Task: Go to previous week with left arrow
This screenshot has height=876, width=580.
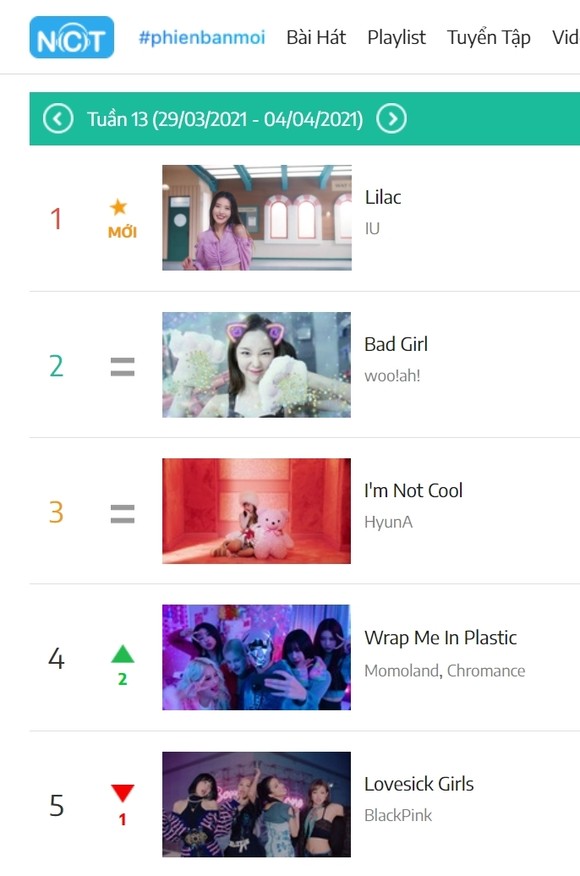Action: coord(58,118)
